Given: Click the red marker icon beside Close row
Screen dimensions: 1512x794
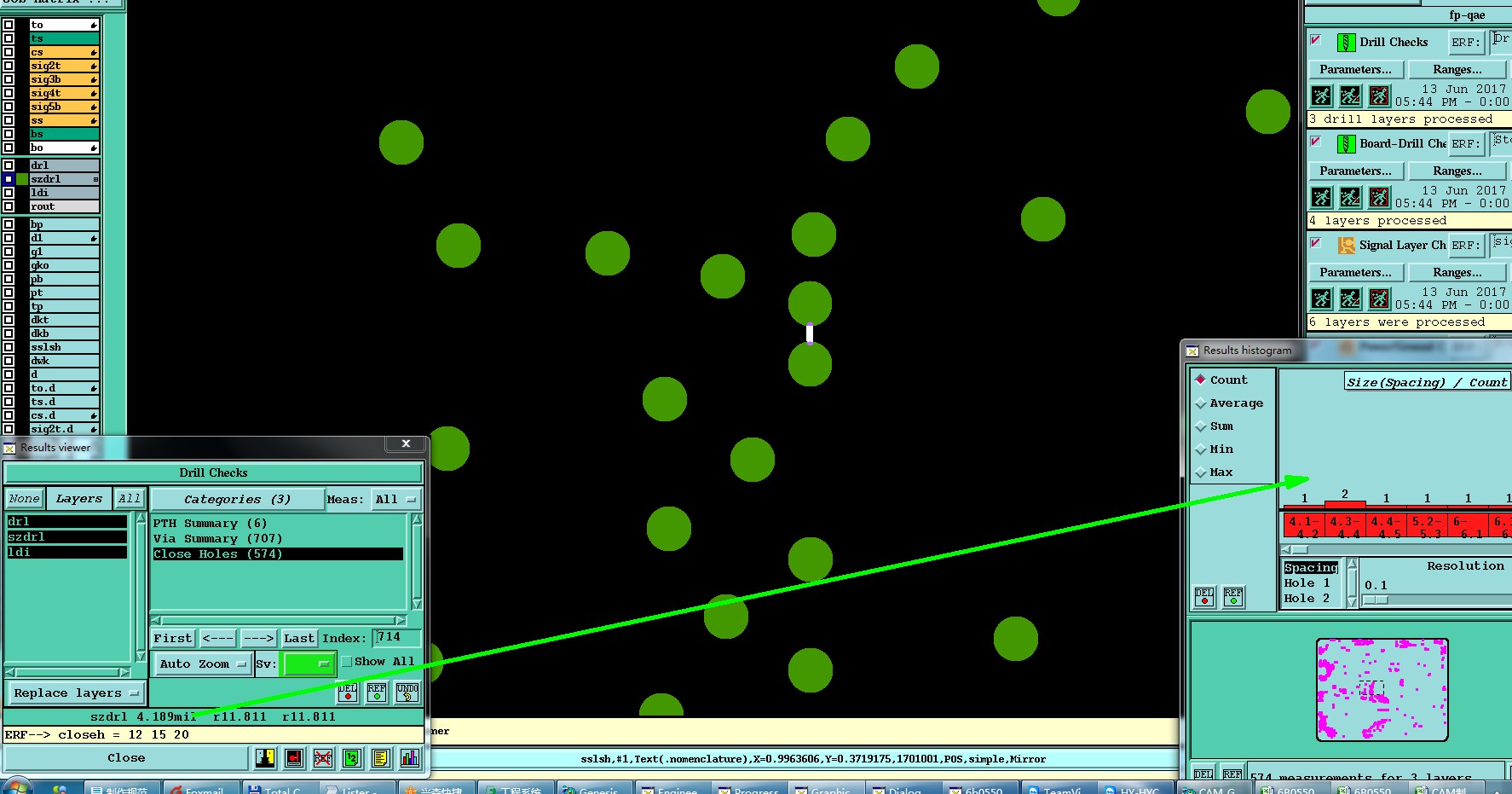Looking at the screenshot, I should [x=294, y=757].
